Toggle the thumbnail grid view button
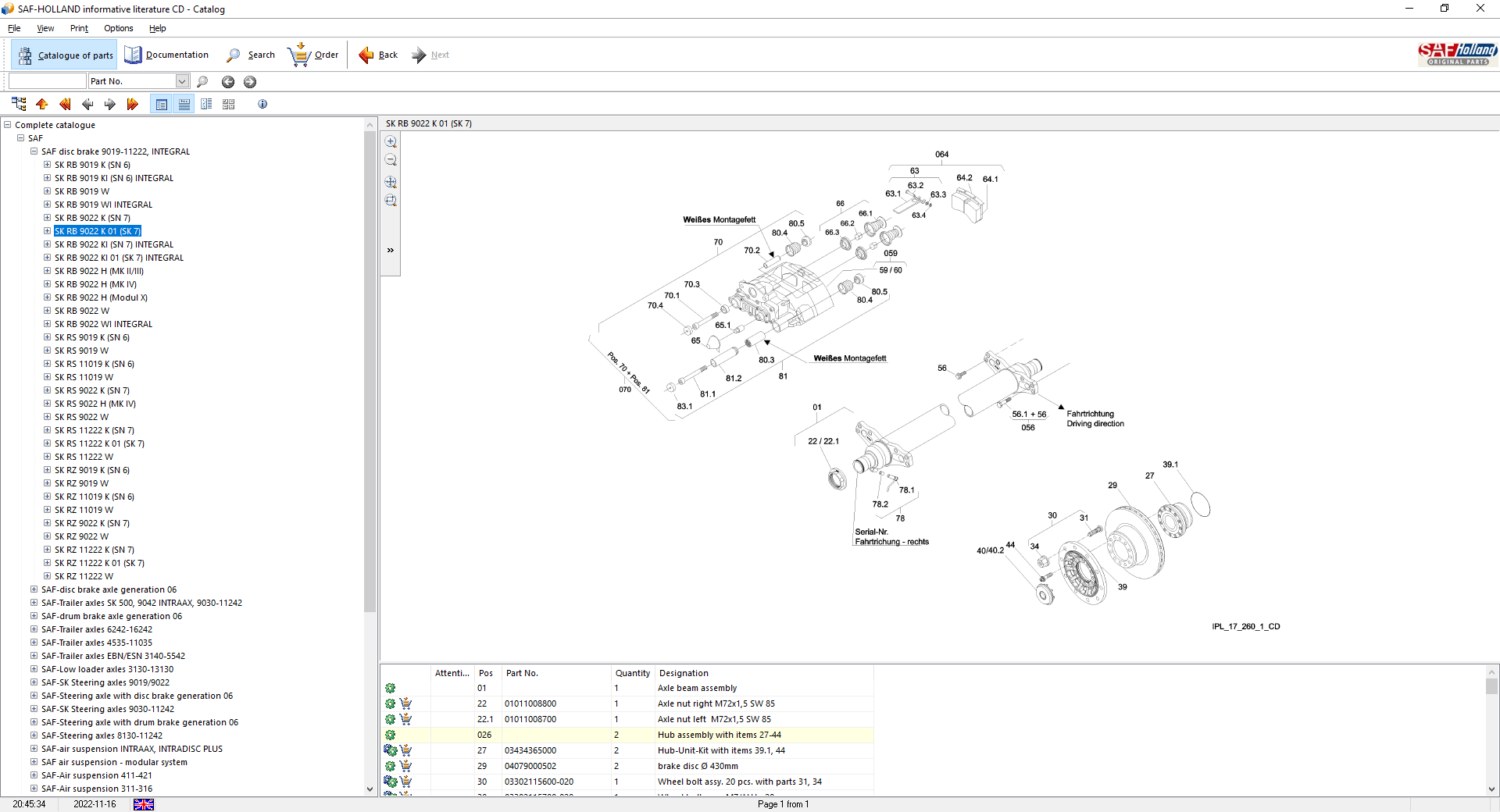The height and width of the screenshot is (812, 1500). (228, 104)
